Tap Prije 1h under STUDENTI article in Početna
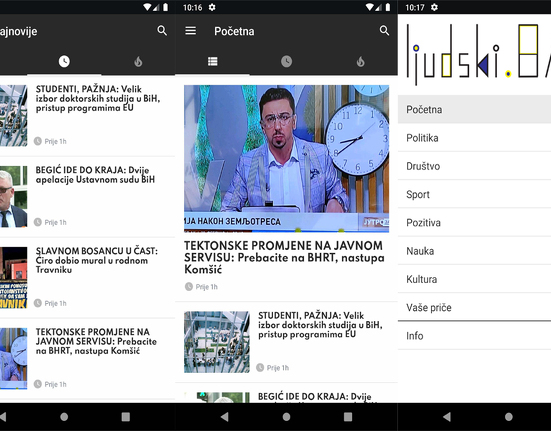551x431 pixels. tap(273, 368)
